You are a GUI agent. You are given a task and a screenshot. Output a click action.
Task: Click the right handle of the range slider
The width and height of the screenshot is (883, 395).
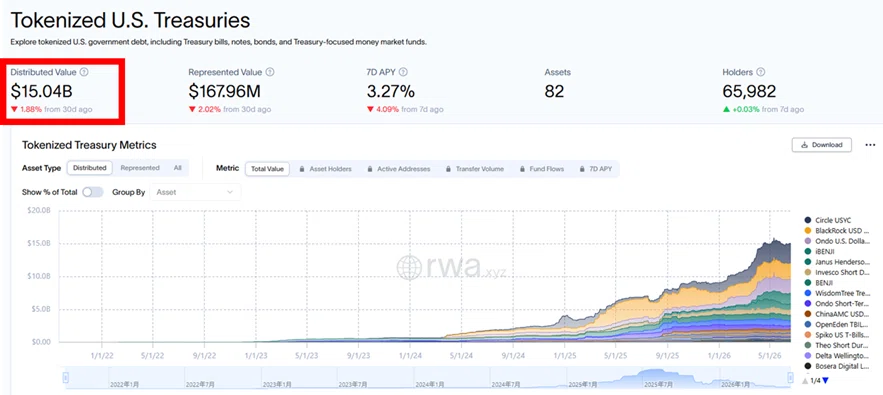pos(790,378)
